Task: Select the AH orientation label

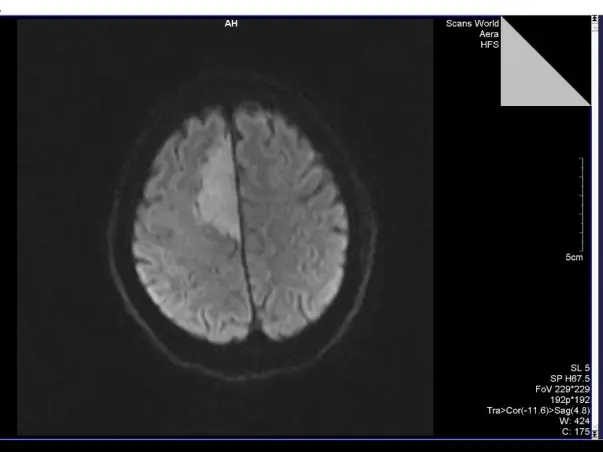Action: point(231,23)
